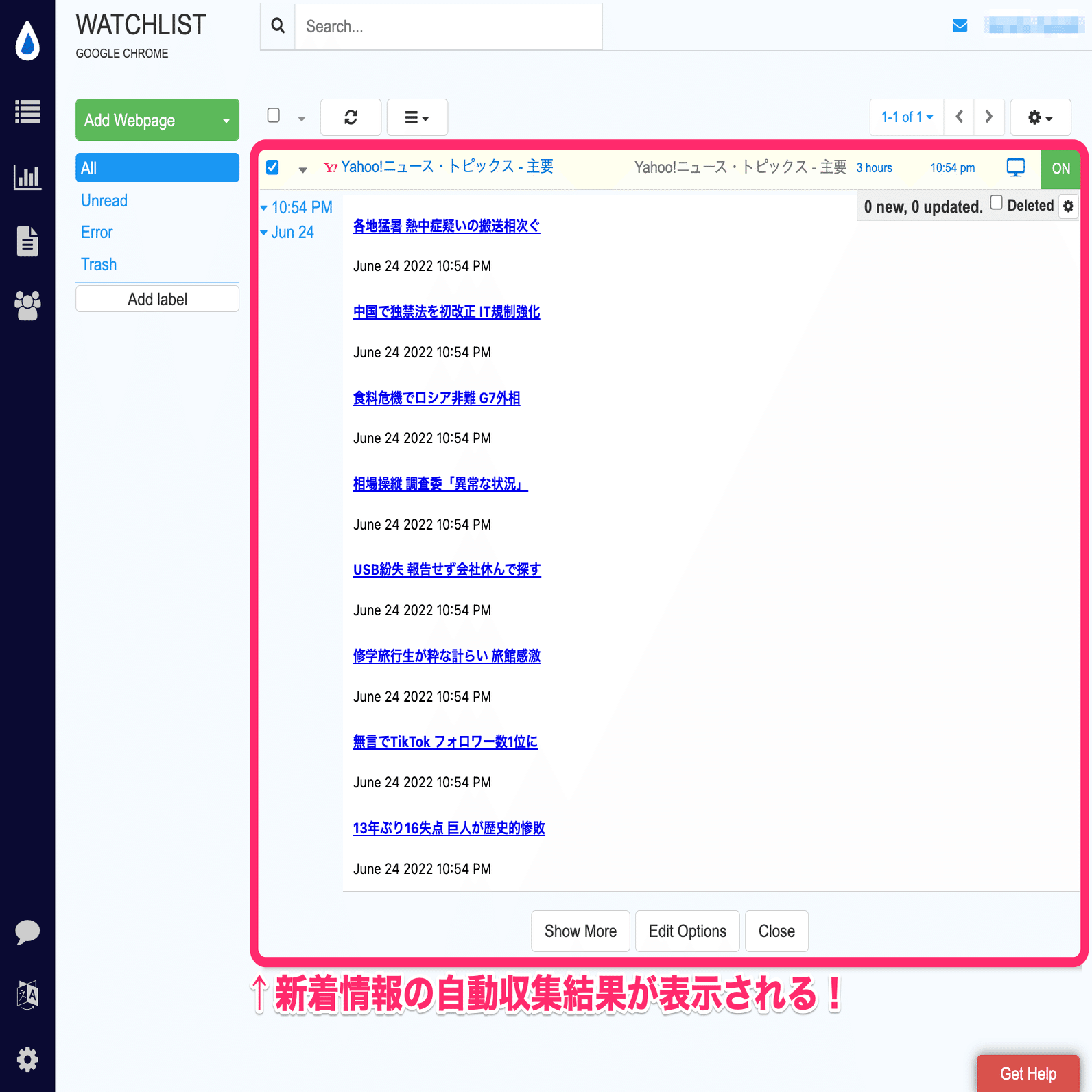Open the language translation sidebar icon
Image resolution: width=1092 pixels, height=1092 pixels.
[27, 995]
